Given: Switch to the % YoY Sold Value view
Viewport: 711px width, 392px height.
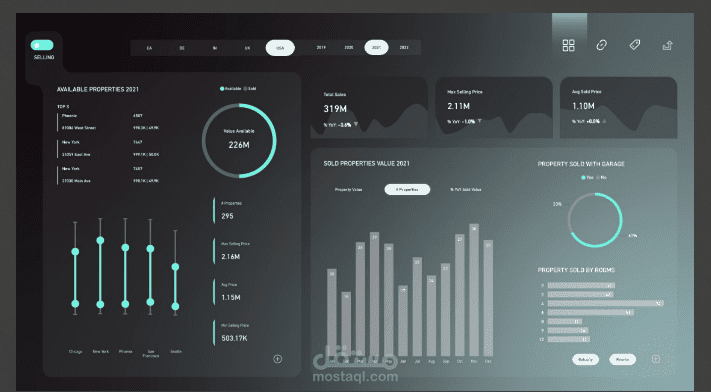Looking at the screenshot, I should (x=466, y=190).
